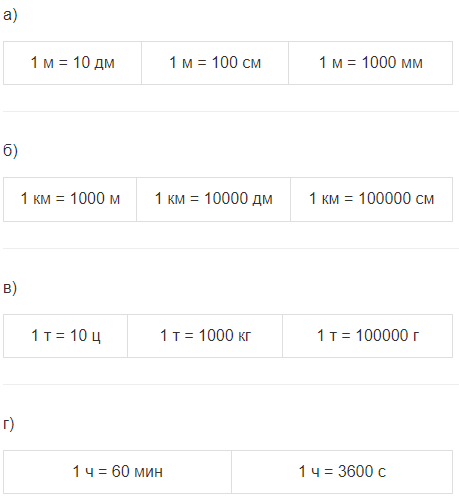Click the section label 'б)'
Screen dimensions: 459x501
pos(10,151)
